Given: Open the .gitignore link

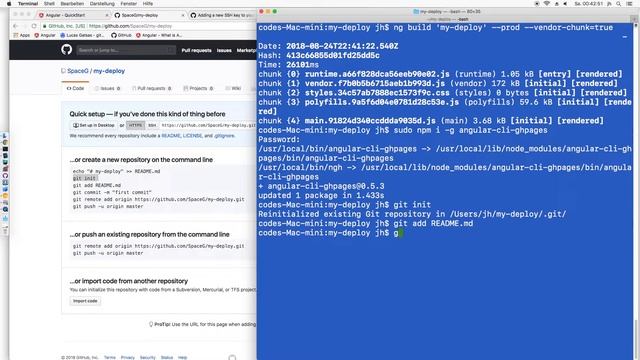Looking at the screenshot, I should click(224, 136).
